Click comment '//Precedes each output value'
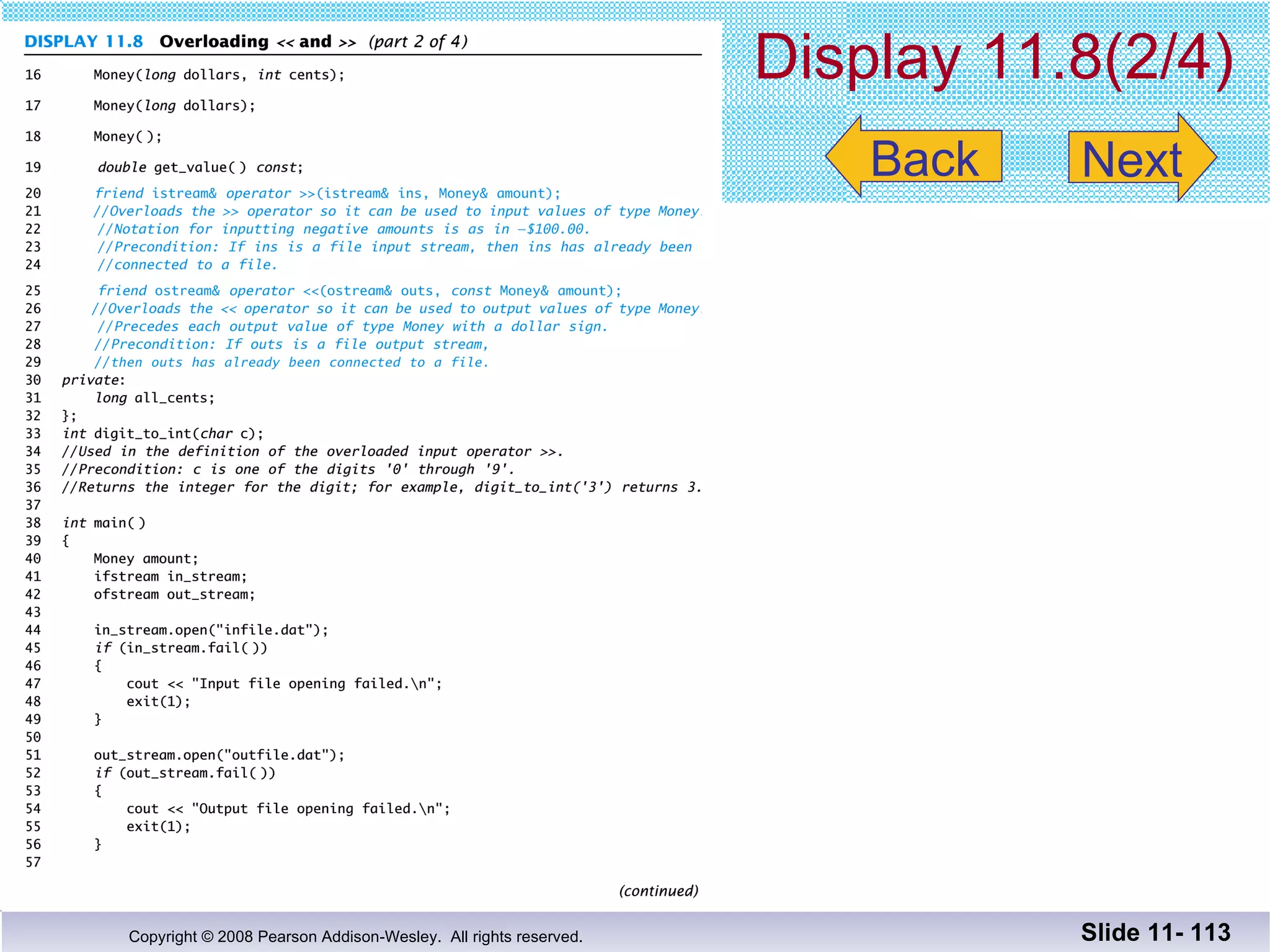This screenshot has height=952, width=1270. tap(352, 327)
